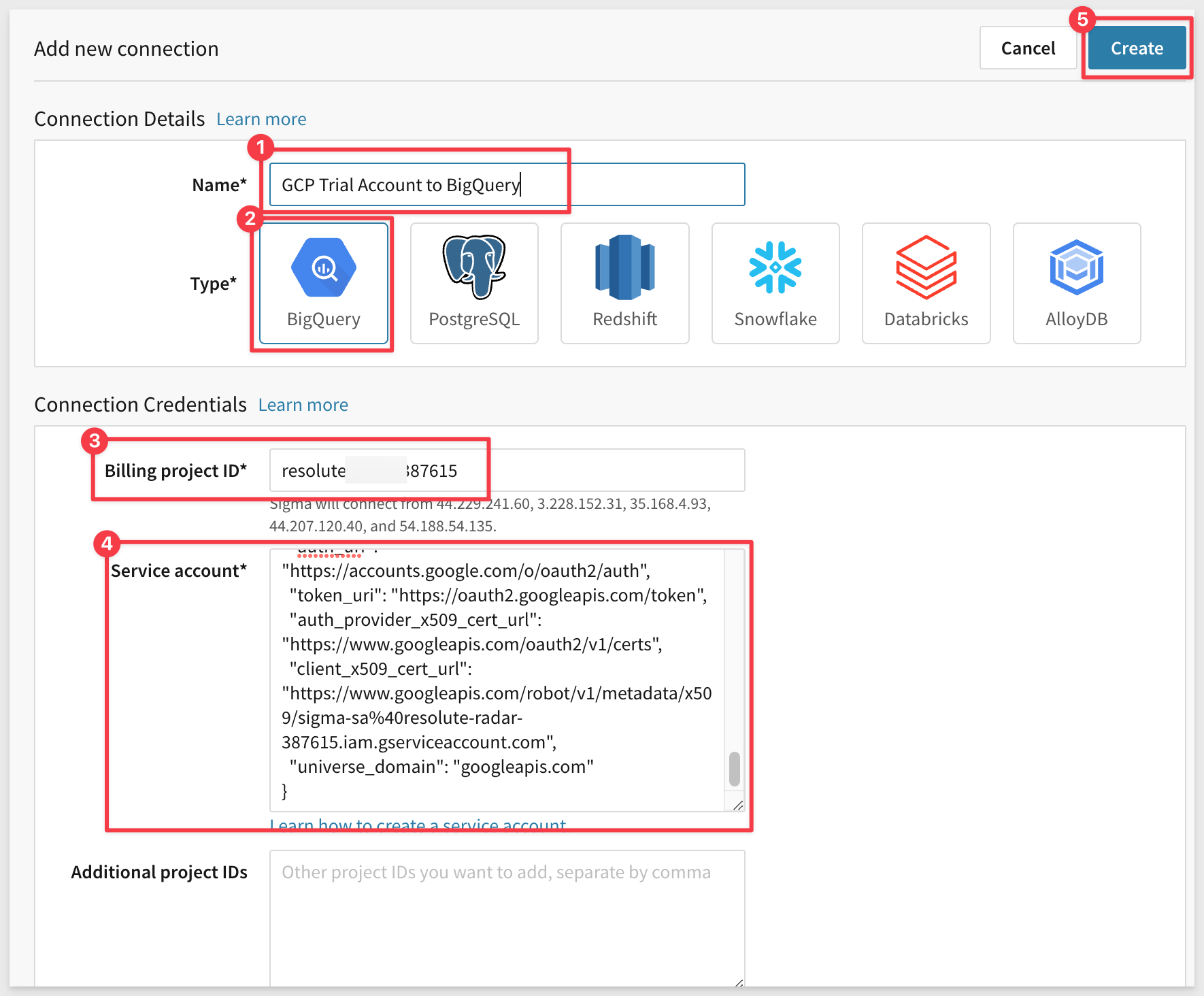Grab the Service account textarea resize handle
The height and width of the screenshot is (996, 1204).
[738, 805]
